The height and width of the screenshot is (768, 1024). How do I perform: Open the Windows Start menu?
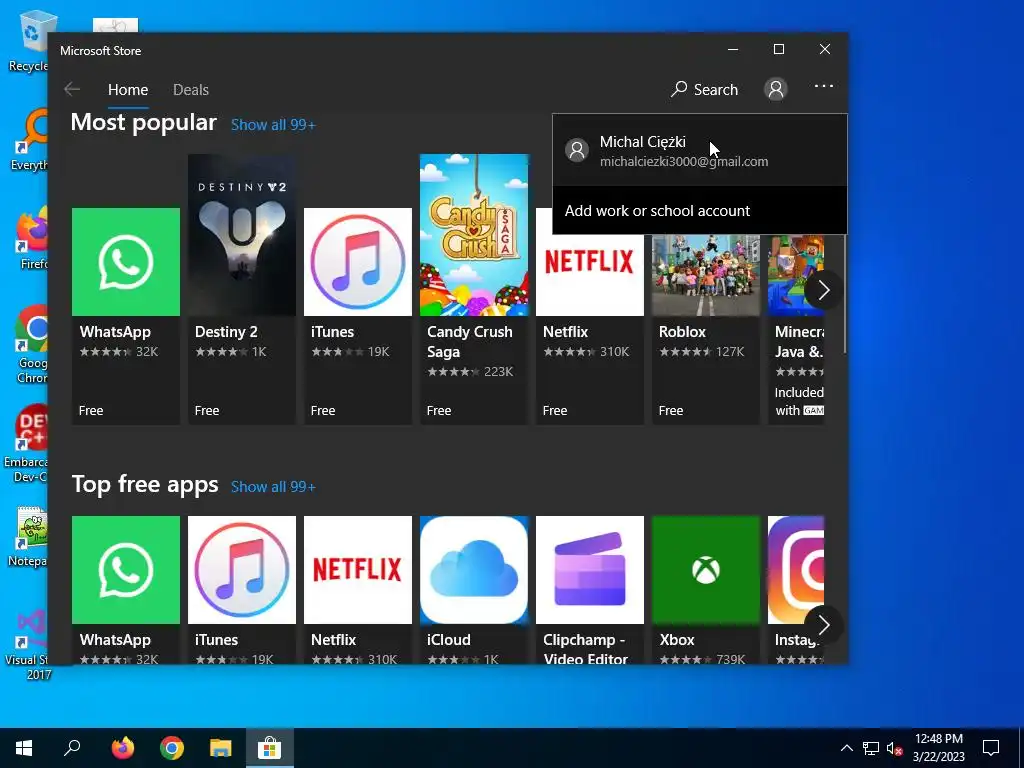[x=24, y=748]
